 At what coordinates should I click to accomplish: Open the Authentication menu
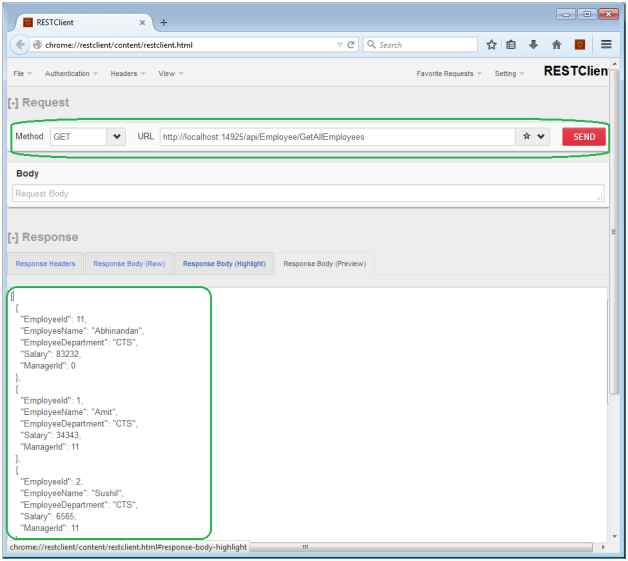pos(71,74)
